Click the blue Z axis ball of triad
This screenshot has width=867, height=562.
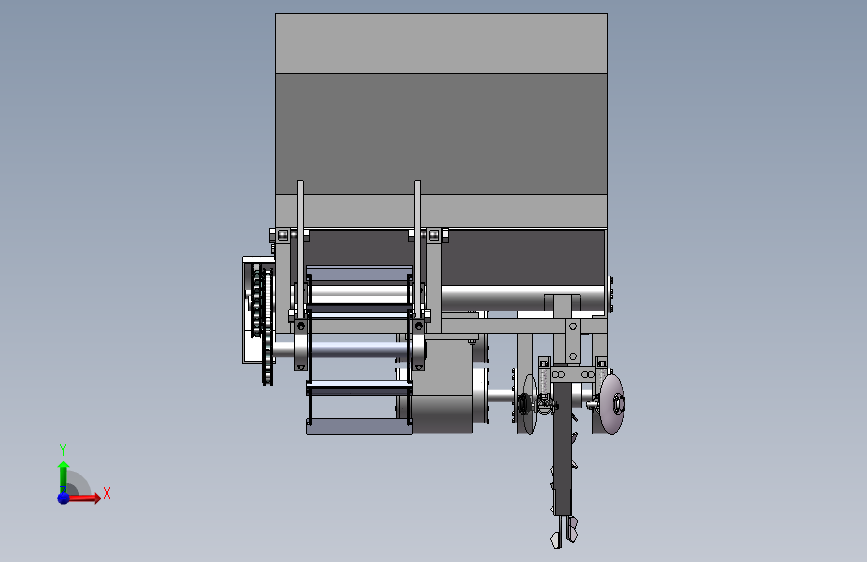63,498
